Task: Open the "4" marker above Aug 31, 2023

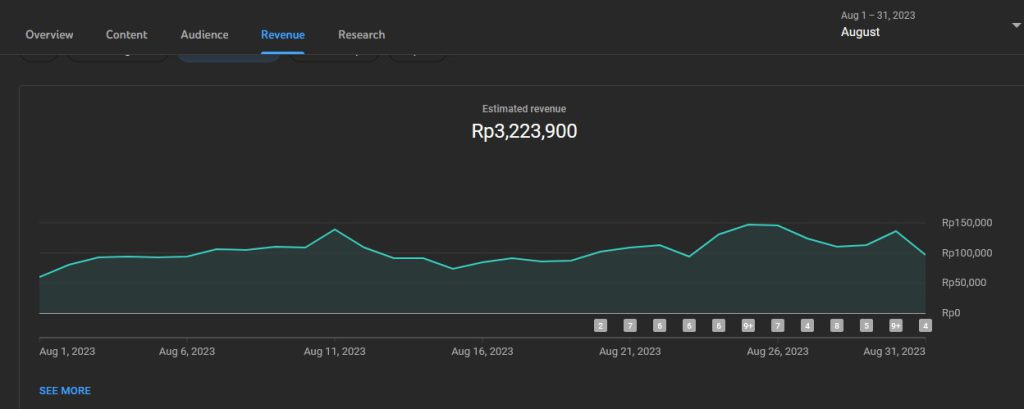Action: 925,325
